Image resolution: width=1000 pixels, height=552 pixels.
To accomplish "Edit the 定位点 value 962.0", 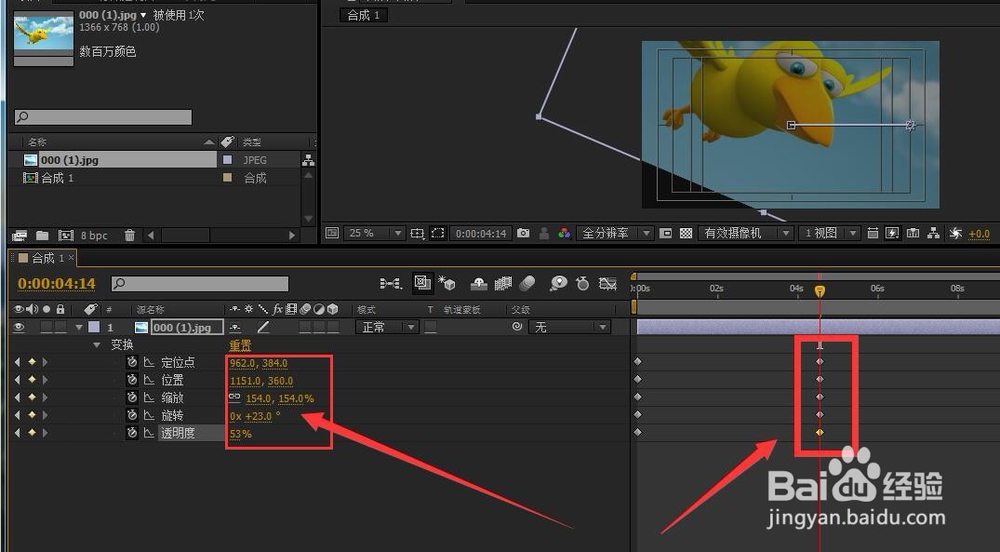I will 242,363.
